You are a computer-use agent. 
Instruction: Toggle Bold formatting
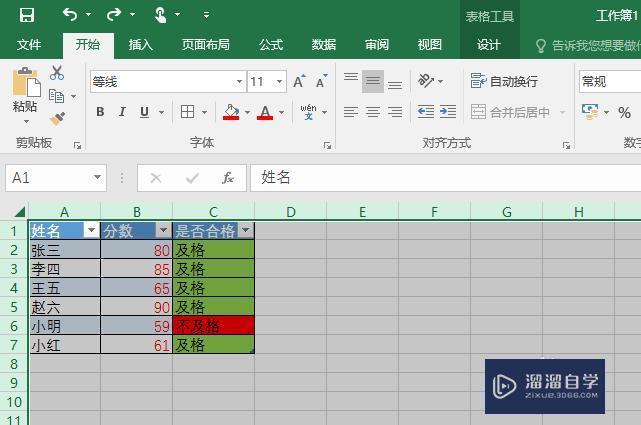click(100, 112)
